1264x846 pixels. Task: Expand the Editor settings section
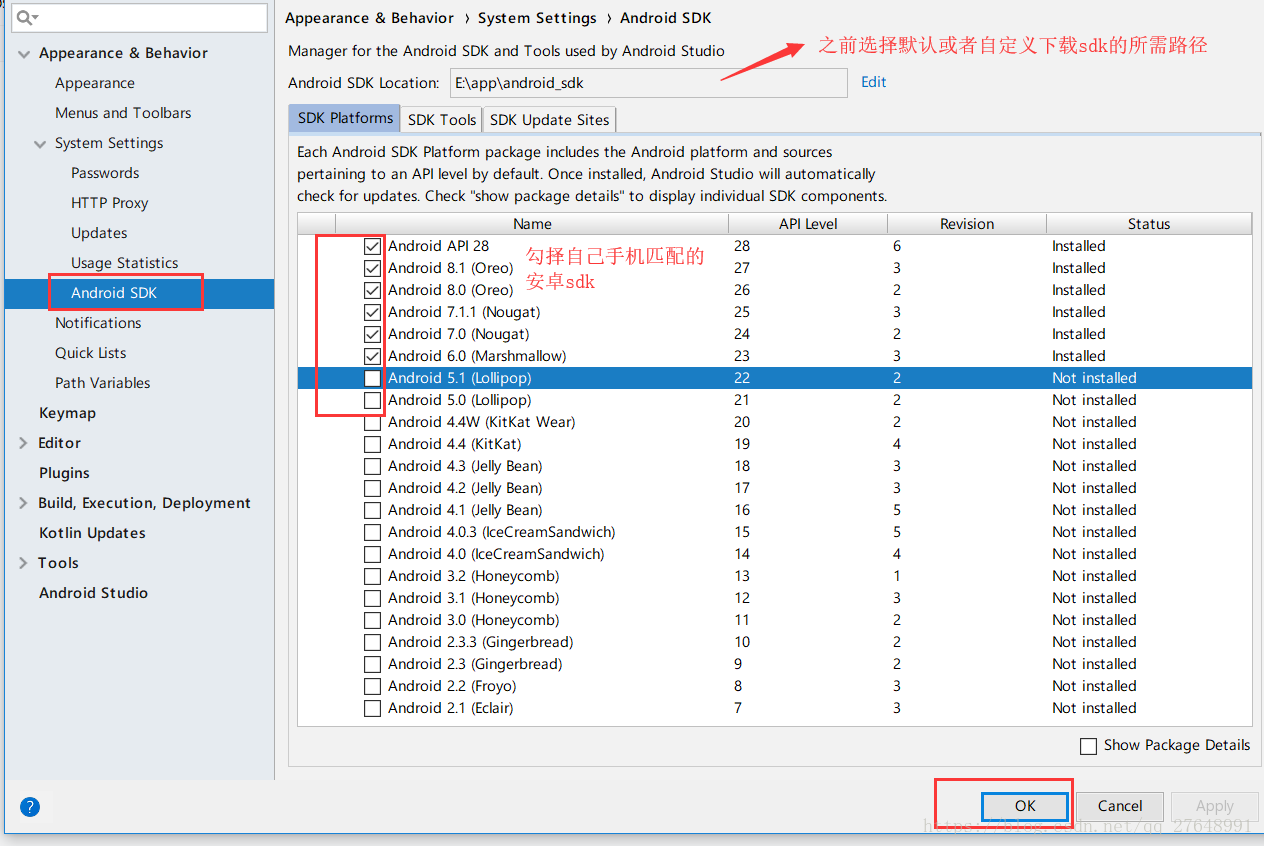(x=23, y=443)
